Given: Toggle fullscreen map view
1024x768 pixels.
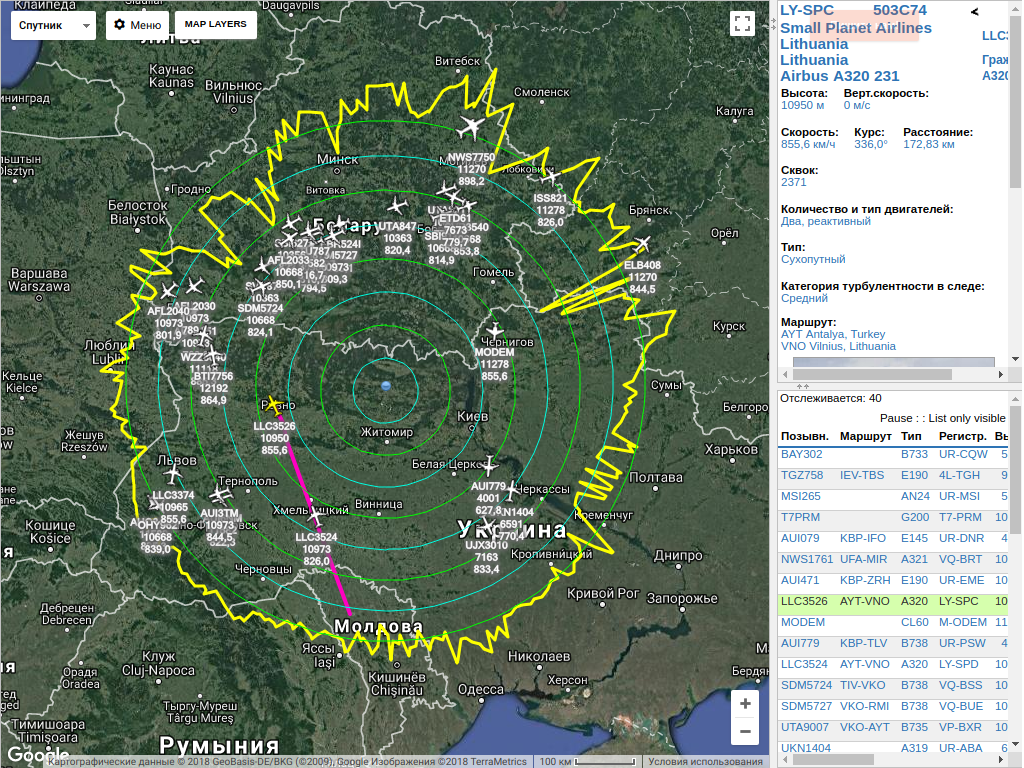Looking at the screenshot, I should pos(741,24).
